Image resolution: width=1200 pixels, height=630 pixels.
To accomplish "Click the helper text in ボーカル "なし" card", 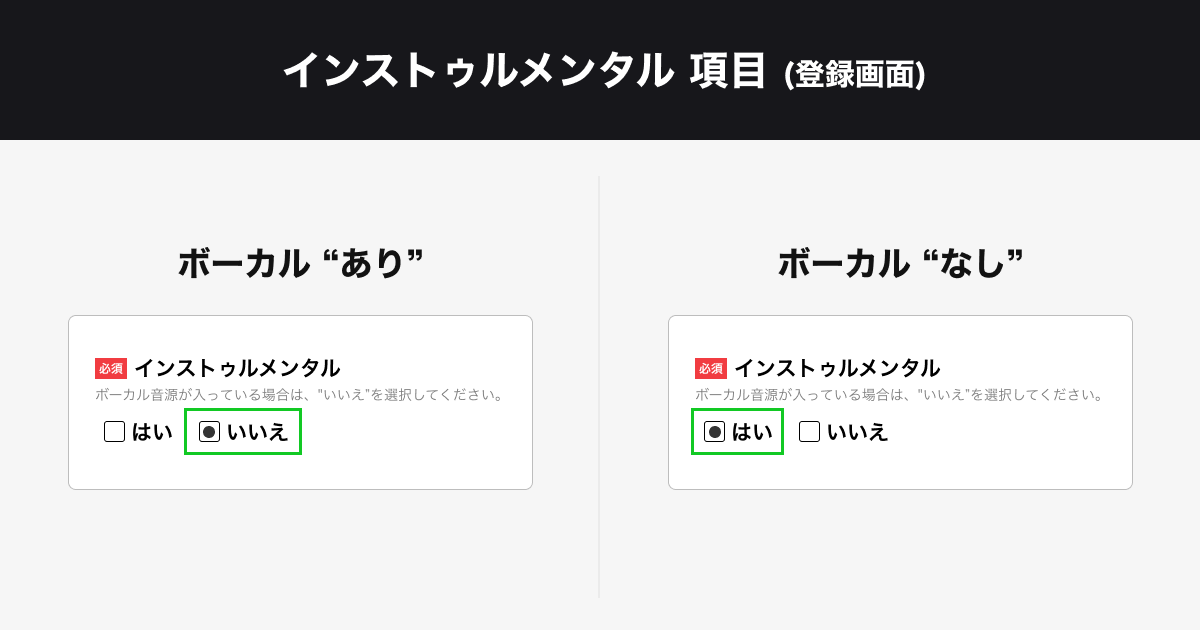I will click(x=899, y=395).
